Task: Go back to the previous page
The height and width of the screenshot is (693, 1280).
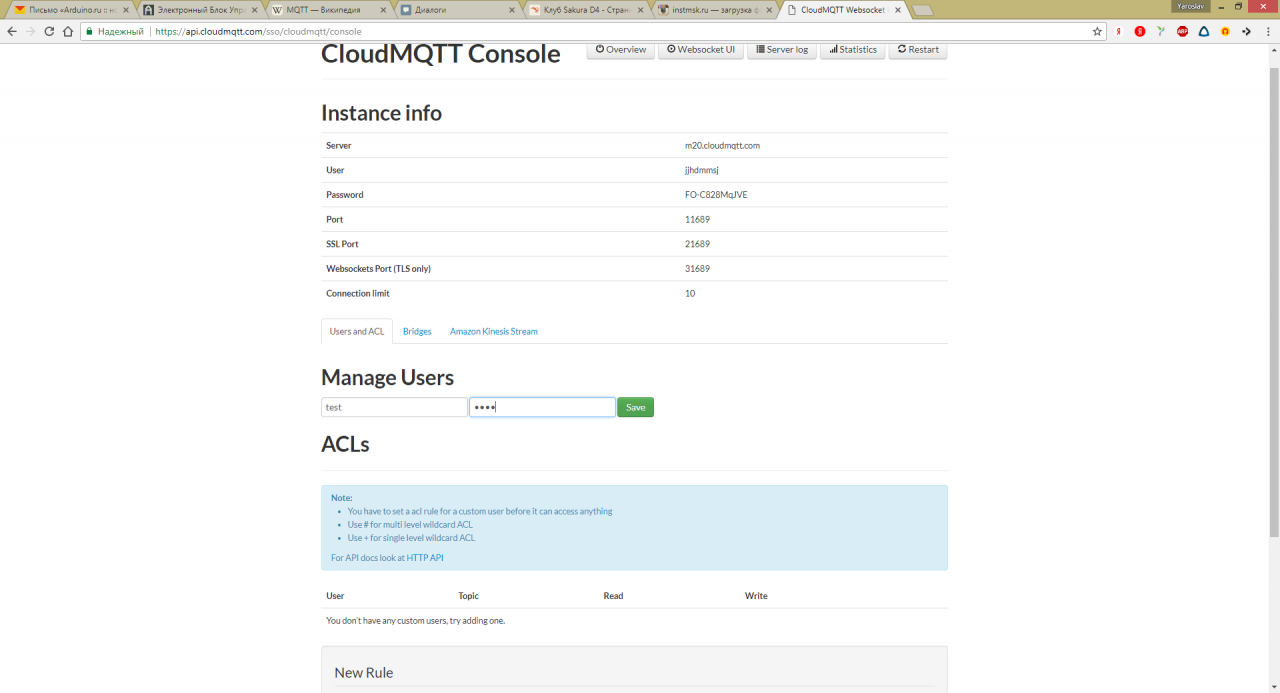Action: coord(12,31)
